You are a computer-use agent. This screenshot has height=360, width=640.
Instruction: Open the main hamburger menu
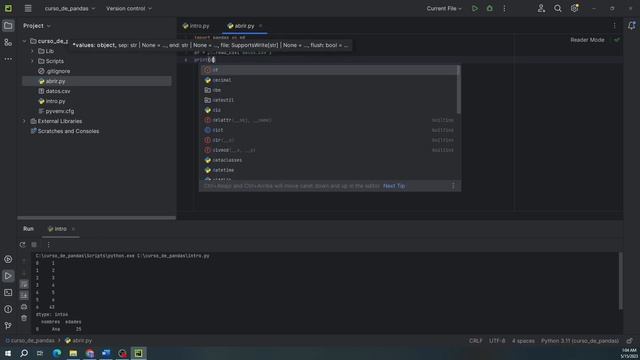pos(28,8)
